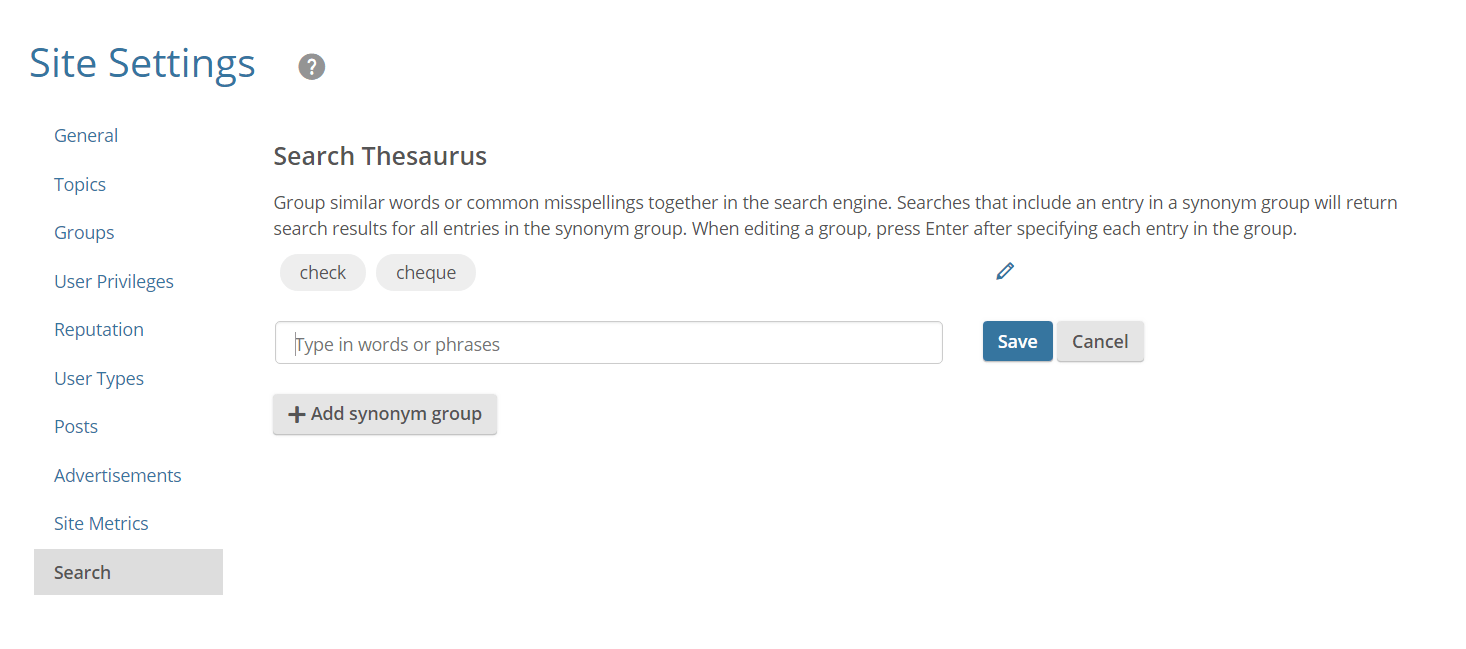Screen dimensions: 1466x649
Task: View Advertisements settings
Action: point(117,475)
